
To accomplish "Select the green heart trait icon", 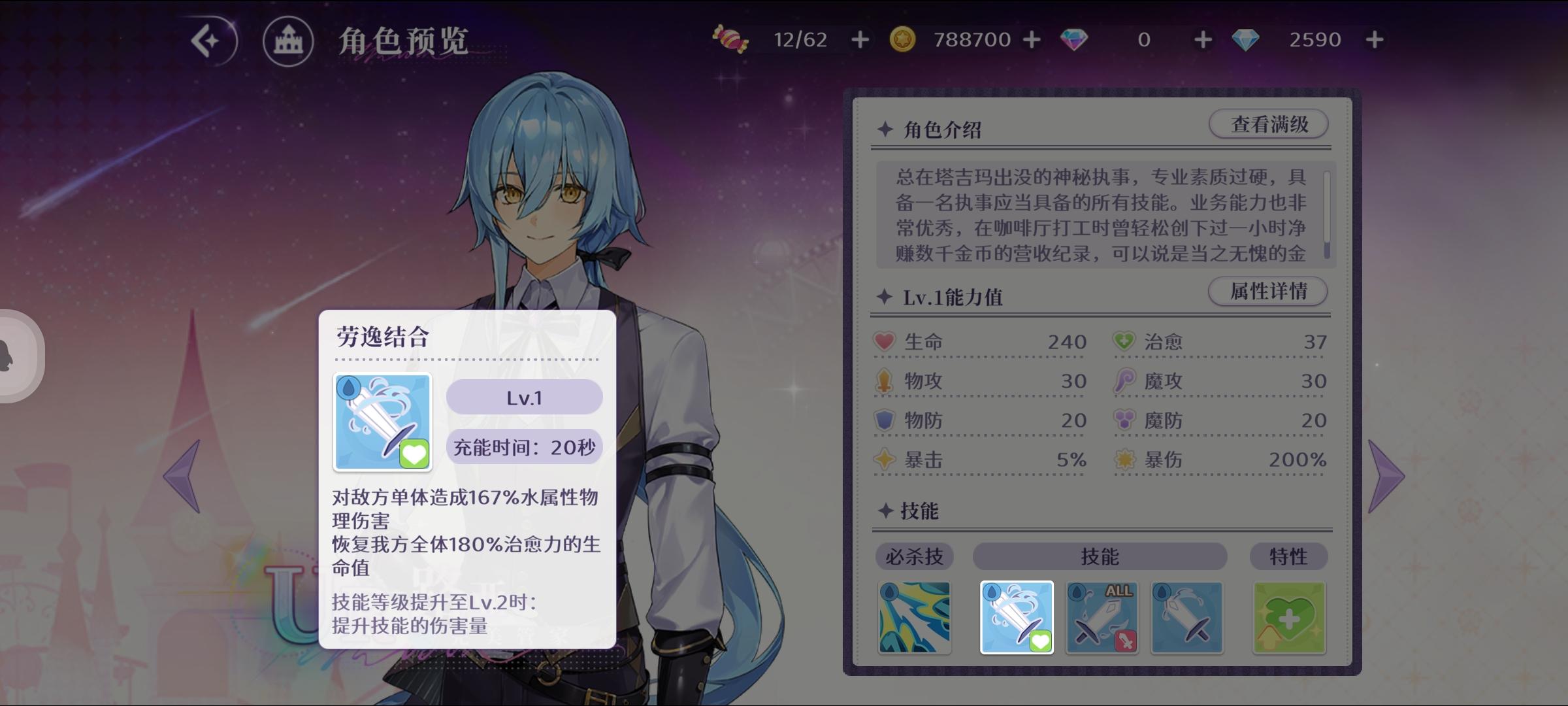I will click(x=1289, y=618).
